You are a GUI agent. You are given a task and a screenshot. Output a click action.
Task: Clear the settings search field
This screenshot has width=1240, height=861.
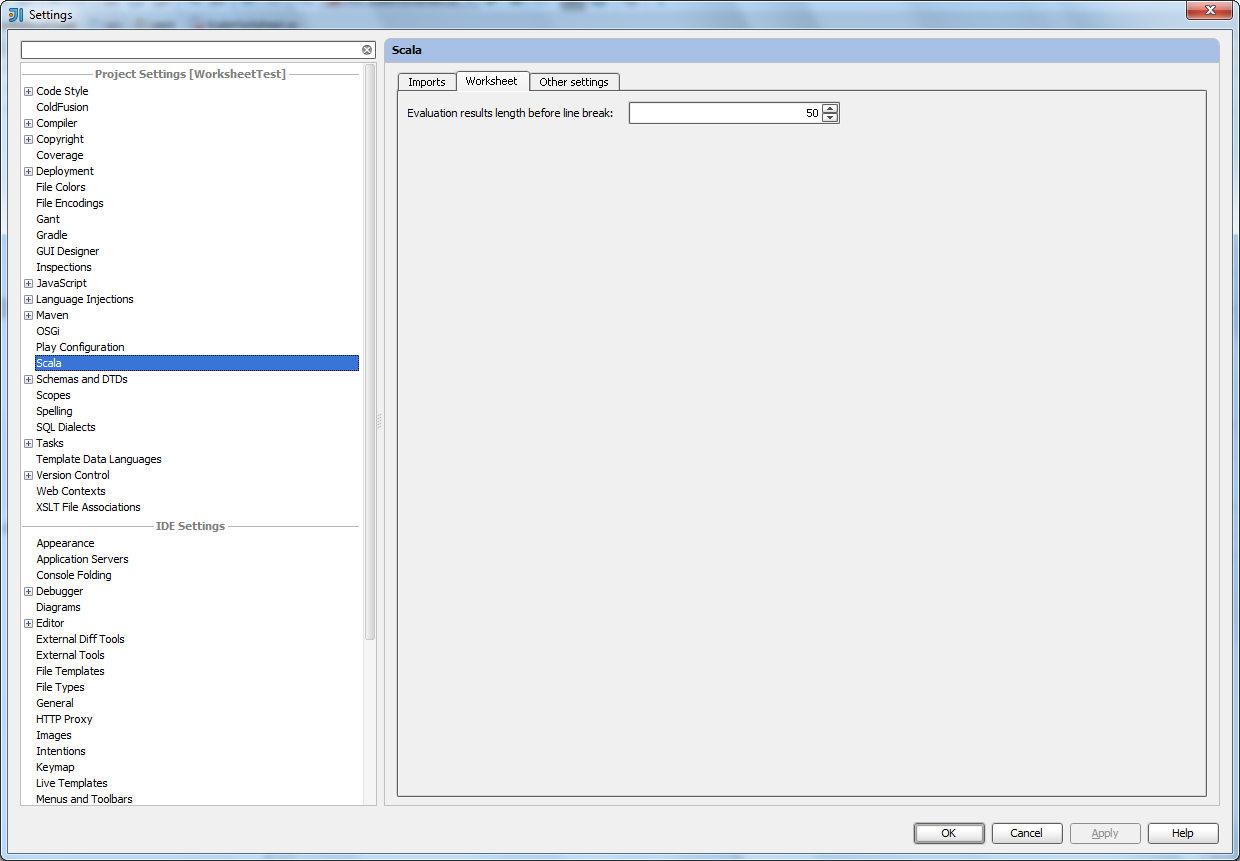tap(367, 50)
